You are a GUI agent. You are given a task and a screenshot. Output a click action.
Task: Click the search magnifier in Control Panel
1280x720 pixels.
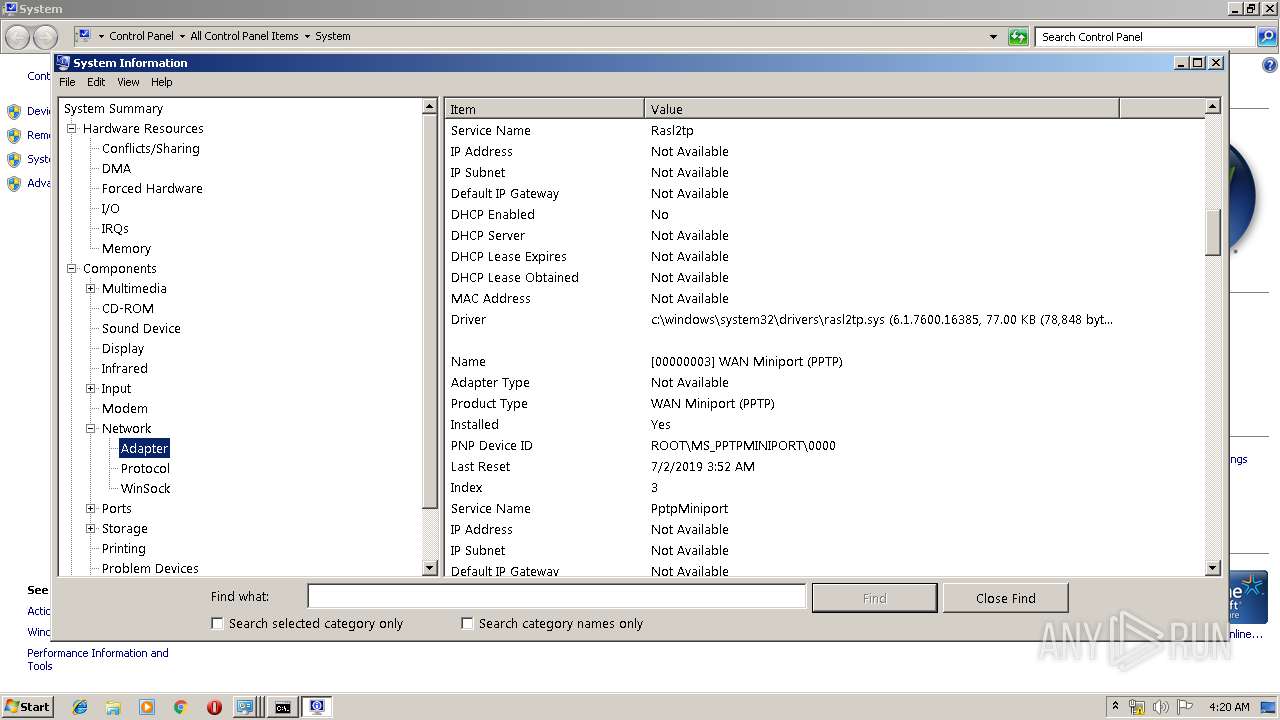point(1266,37)
